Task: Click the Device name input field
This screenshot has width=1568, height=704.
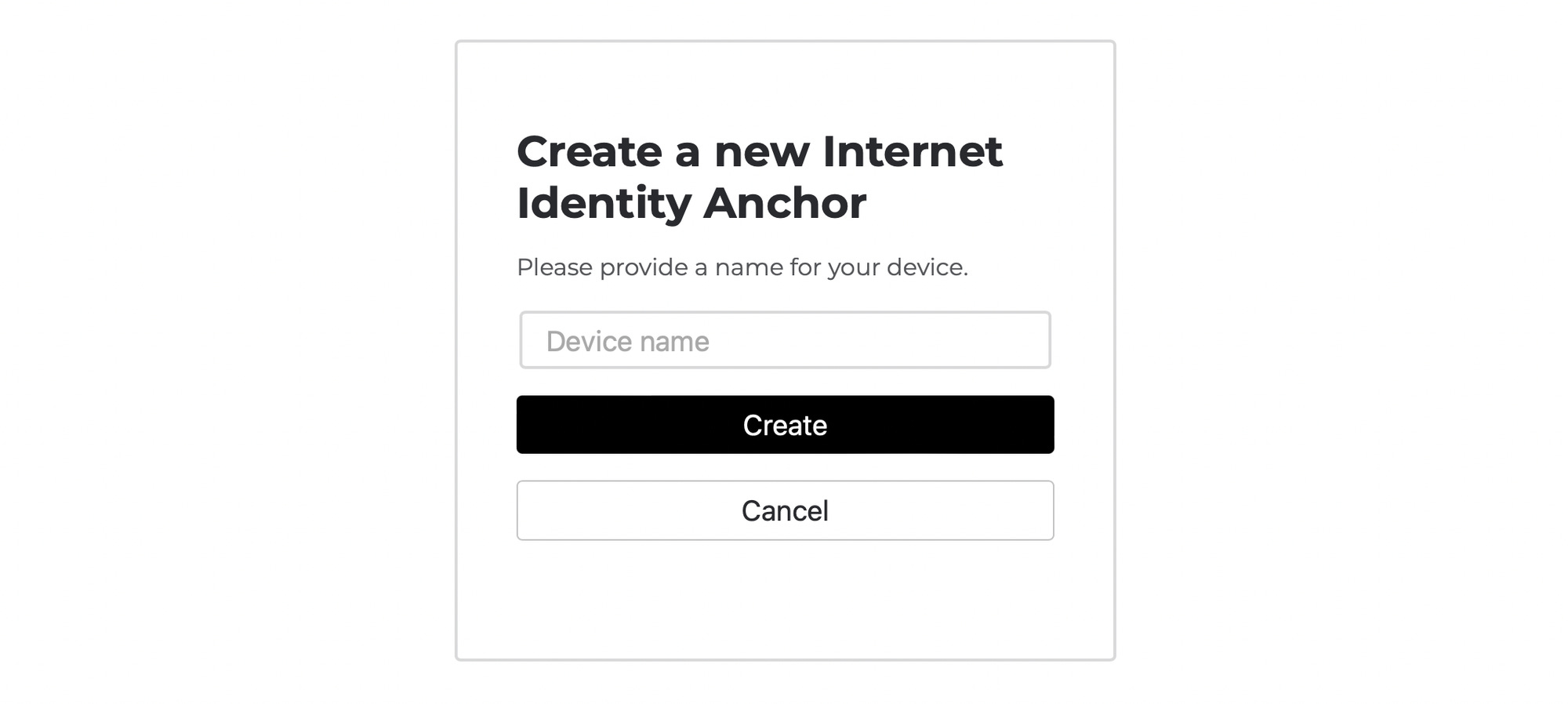Action: (x=785, y=340)
